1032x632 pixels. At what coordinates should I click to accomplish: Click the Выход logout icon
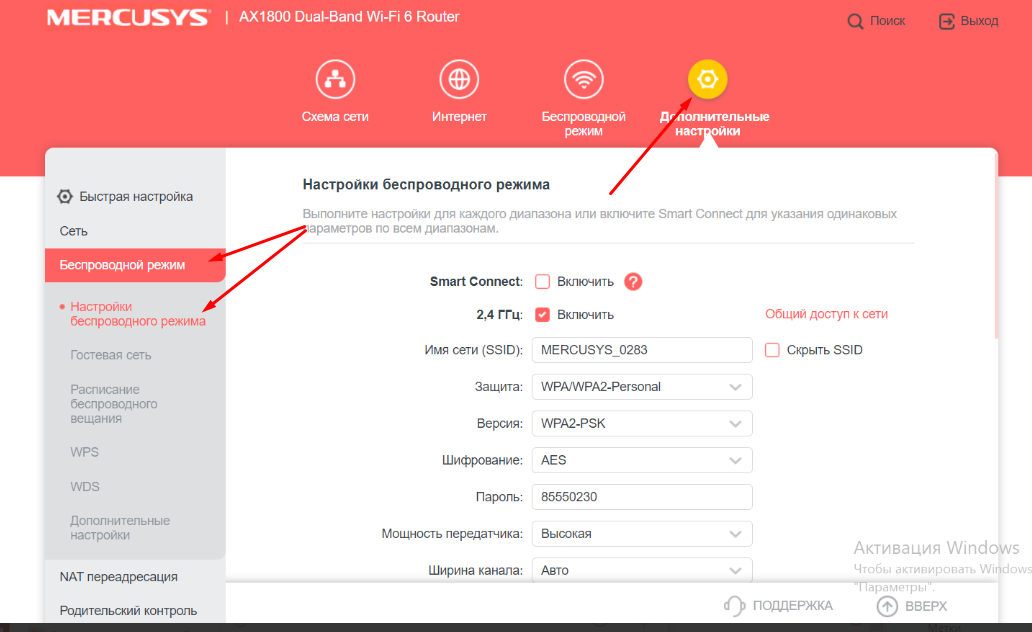click(946, 21)
